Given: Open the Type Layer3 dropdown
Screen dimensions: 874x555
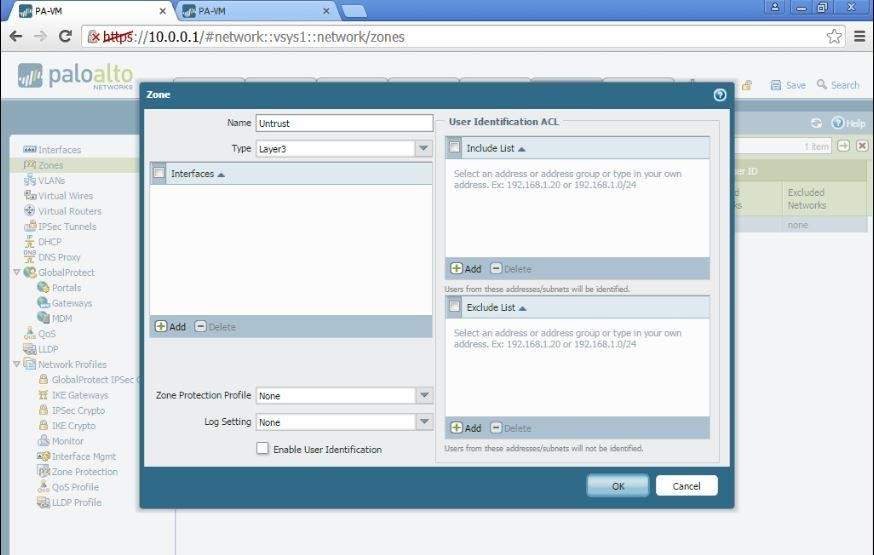Looking at the screenshot, I should (423, 148).
